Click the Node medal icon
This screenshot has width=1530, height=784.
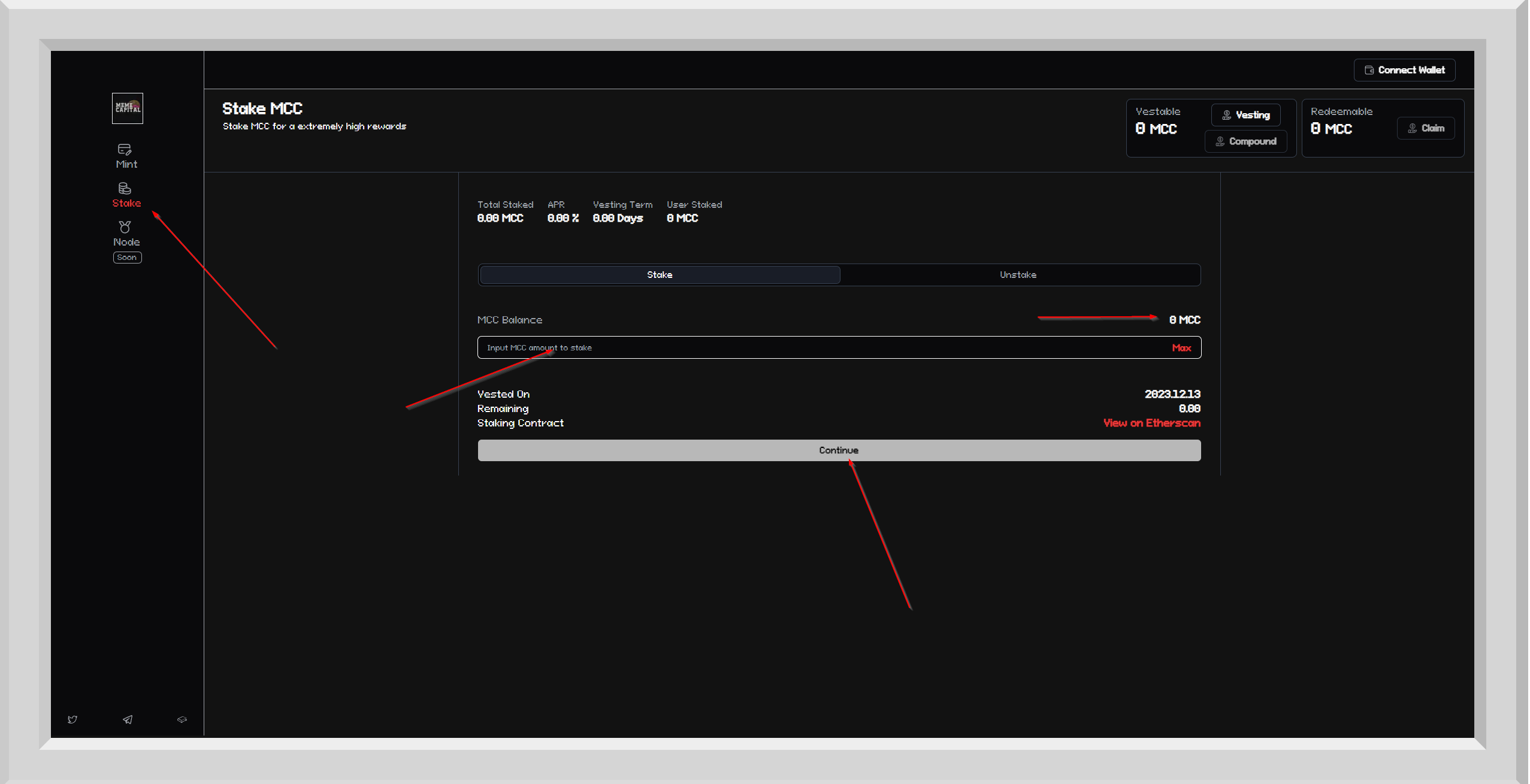(x=125, y=227)
